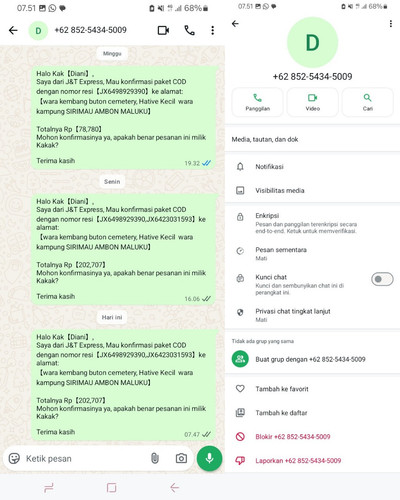Viewport: 400px width, 500px height.
Task: Open the camera from message bar
Action: pos(181,459)
